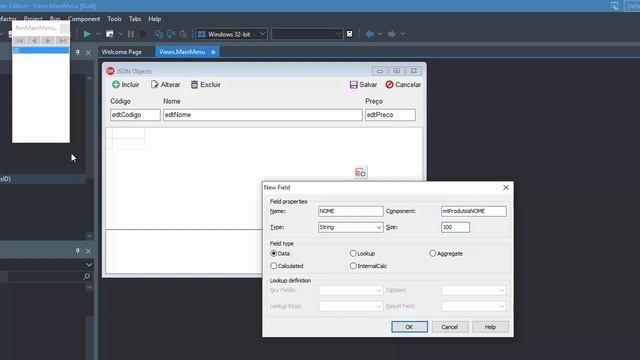Screen dimensions: 640x360
Task: Select the Data field type radio
Action: click(x=274, y=253)
